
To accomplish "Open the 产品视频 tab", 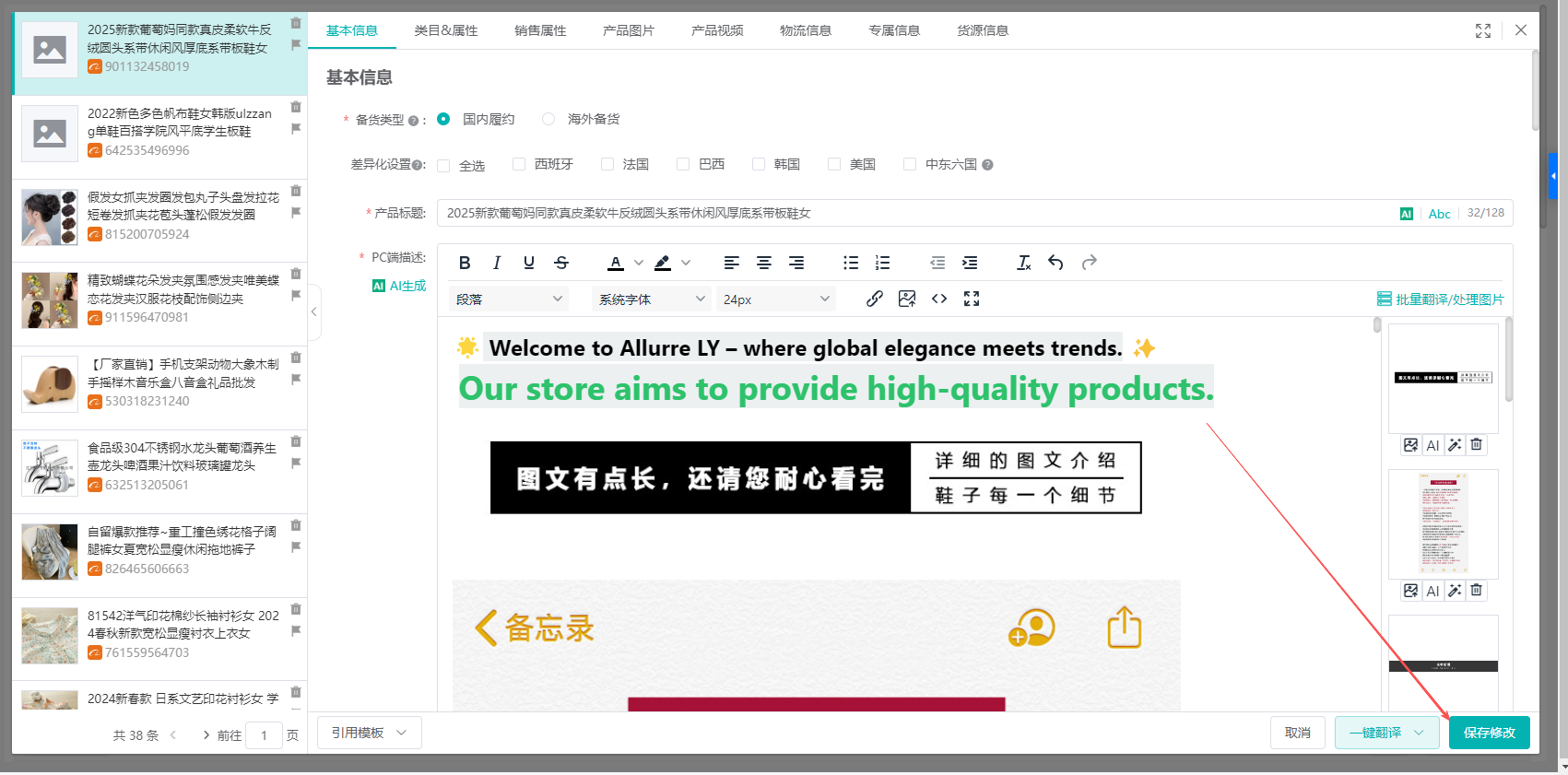I will tap(717, 30).
